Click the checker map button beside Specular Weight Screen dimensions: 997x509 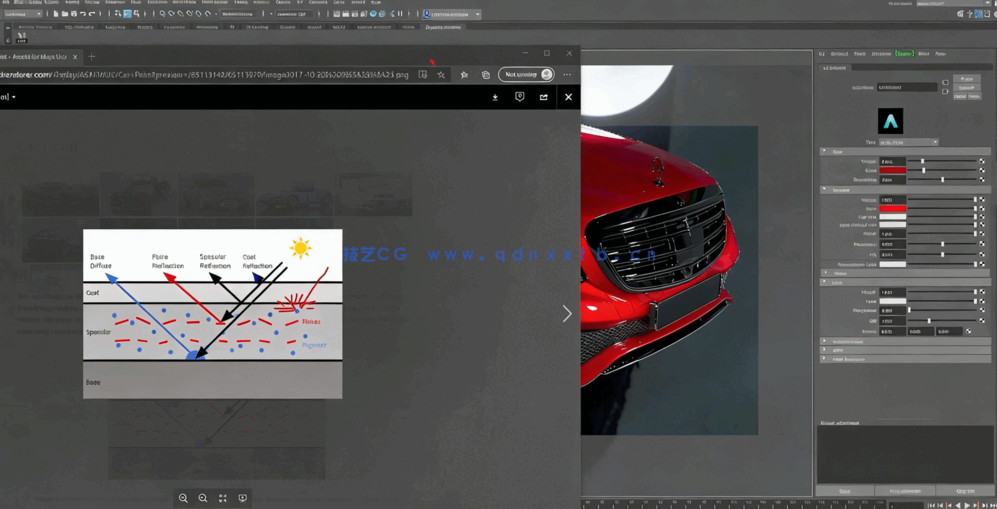982,200
